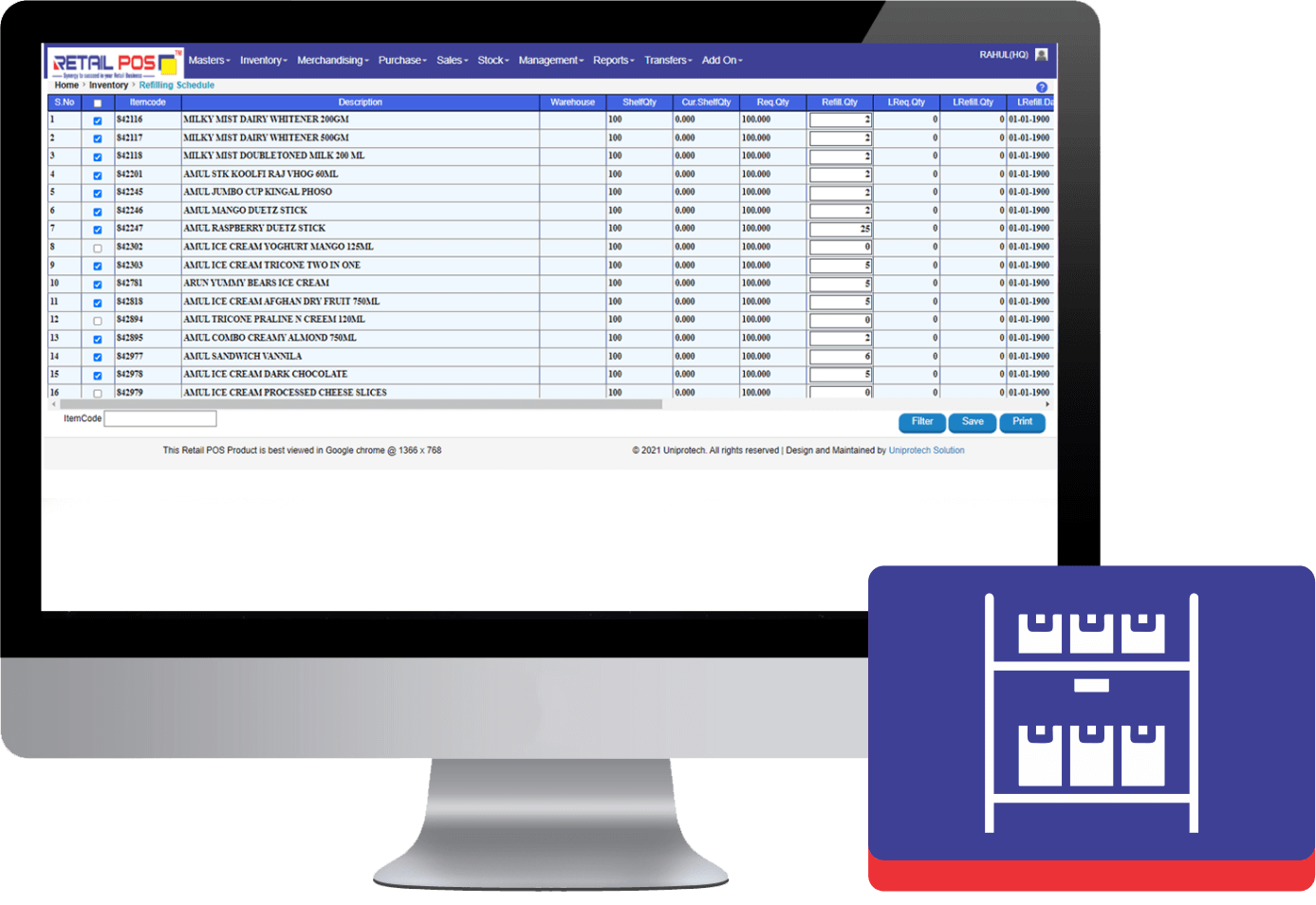Uncheck item 842247 checkbox
Screen dimensions: 1316x905
pos(98,231)
